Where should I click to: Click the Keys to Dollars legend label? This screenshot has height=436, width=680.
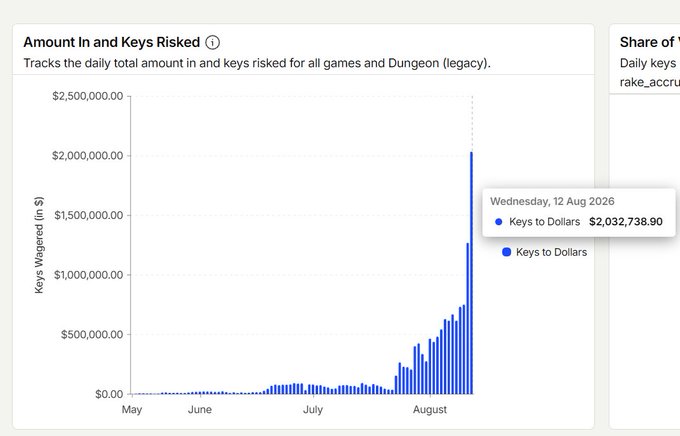pos(551,252)
